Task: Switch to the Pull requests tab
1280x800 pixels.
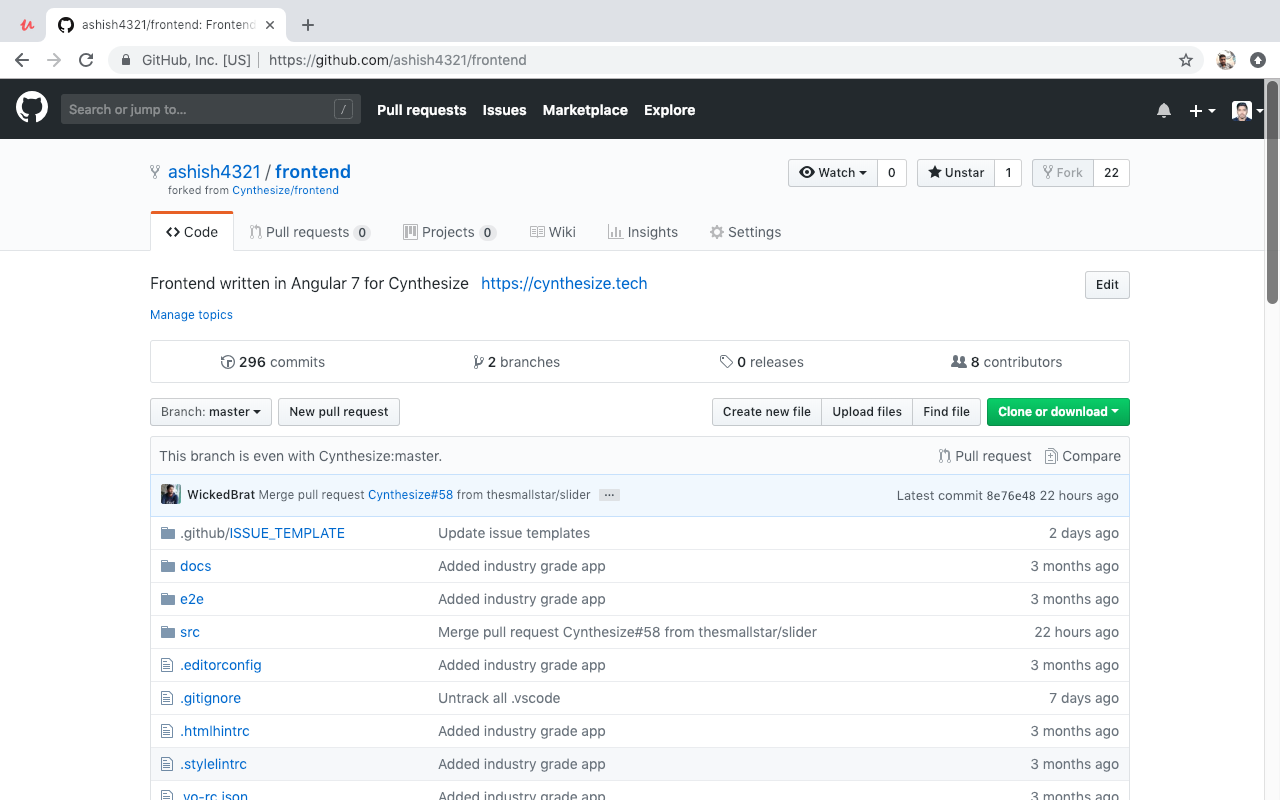Action: pyautogui.click(x=310, y=232)
